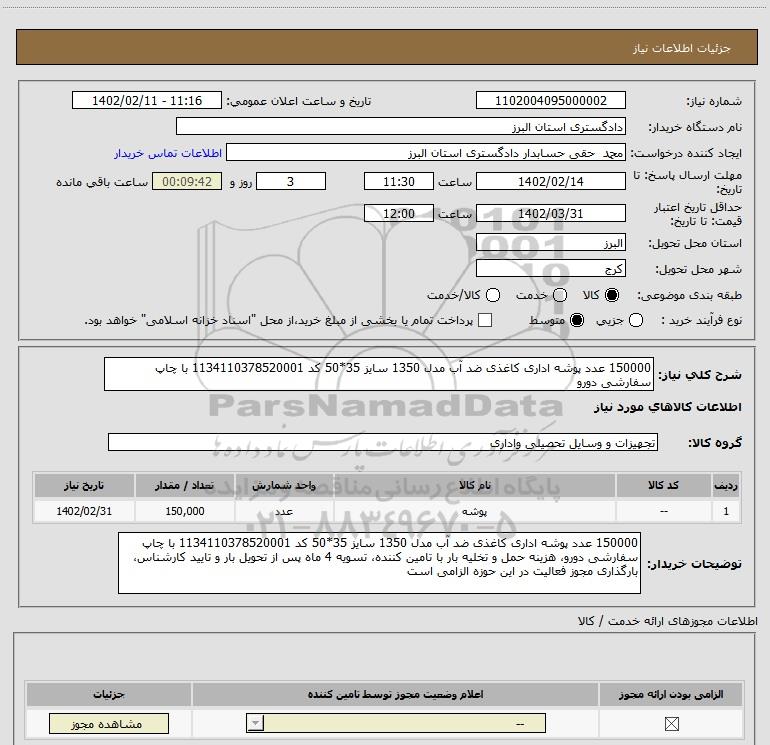Click the واحد شمارش column header
Image resolution: width=770 pixels, height=745 pixels.
284,485
